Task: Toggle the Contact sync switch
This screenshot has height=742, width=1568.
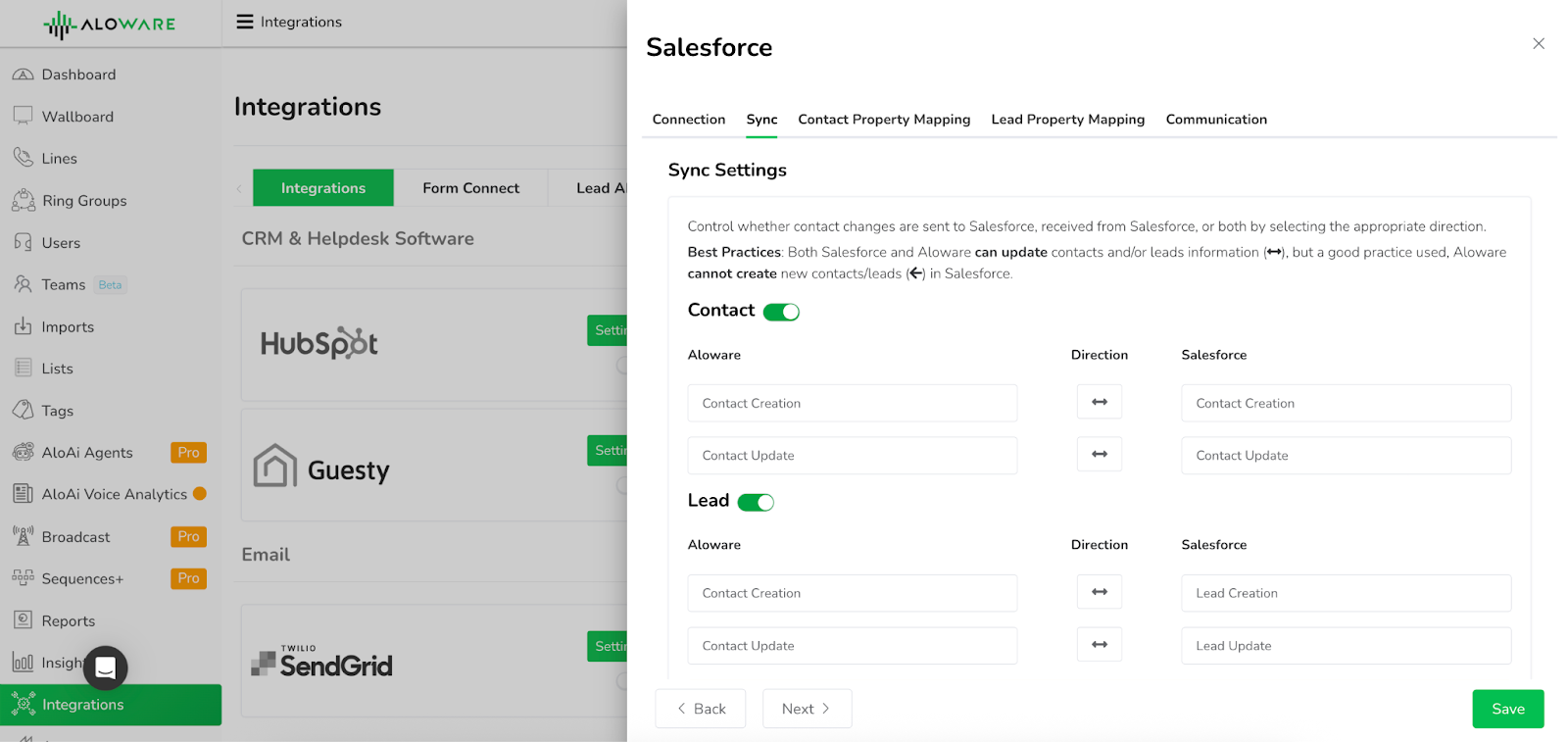Action: [x=781, y=312]
